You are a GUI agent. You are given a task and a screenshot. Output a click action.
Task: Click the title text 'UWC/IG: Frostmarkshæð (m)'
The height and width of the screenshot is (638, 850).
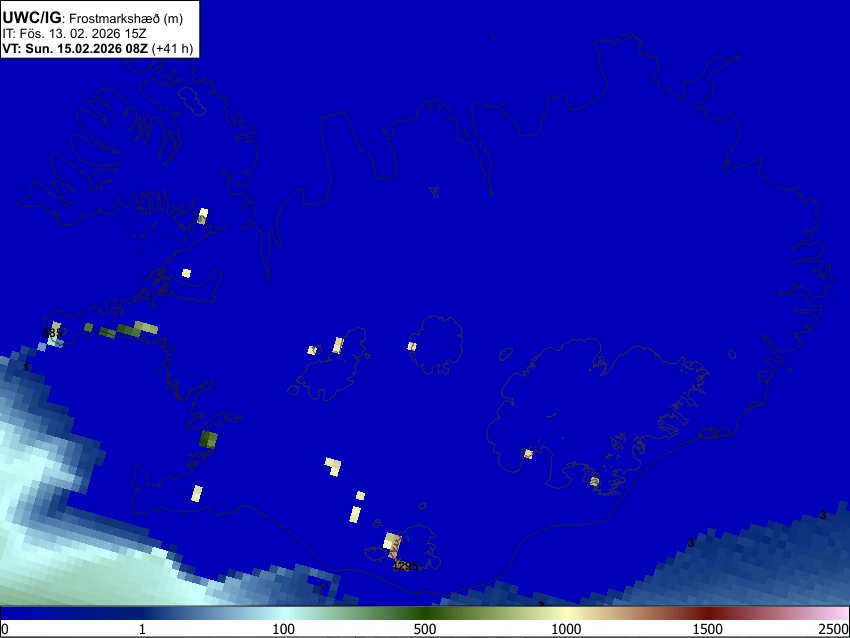point(93,18)
